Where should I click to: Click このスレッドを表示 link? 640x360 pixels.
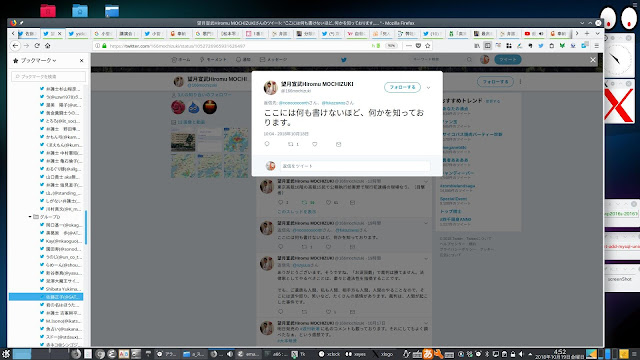(296, 212)
